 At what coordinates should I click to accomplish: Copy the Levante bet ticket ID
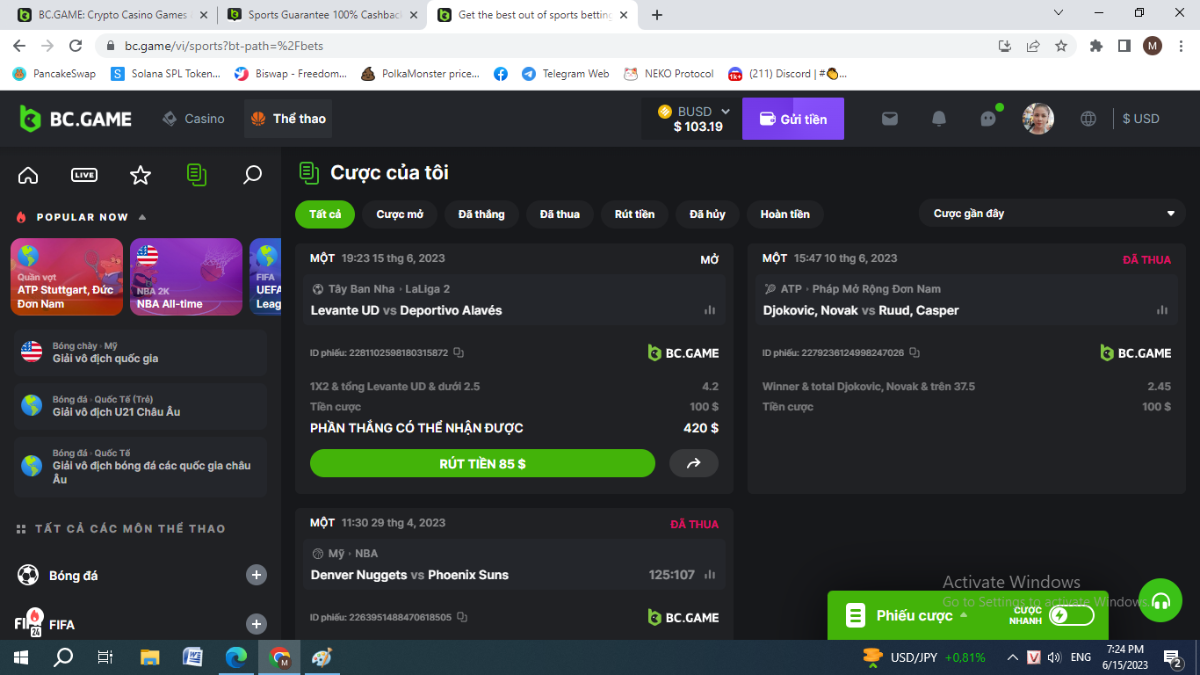pyautogui.click(x=458, y=353)
